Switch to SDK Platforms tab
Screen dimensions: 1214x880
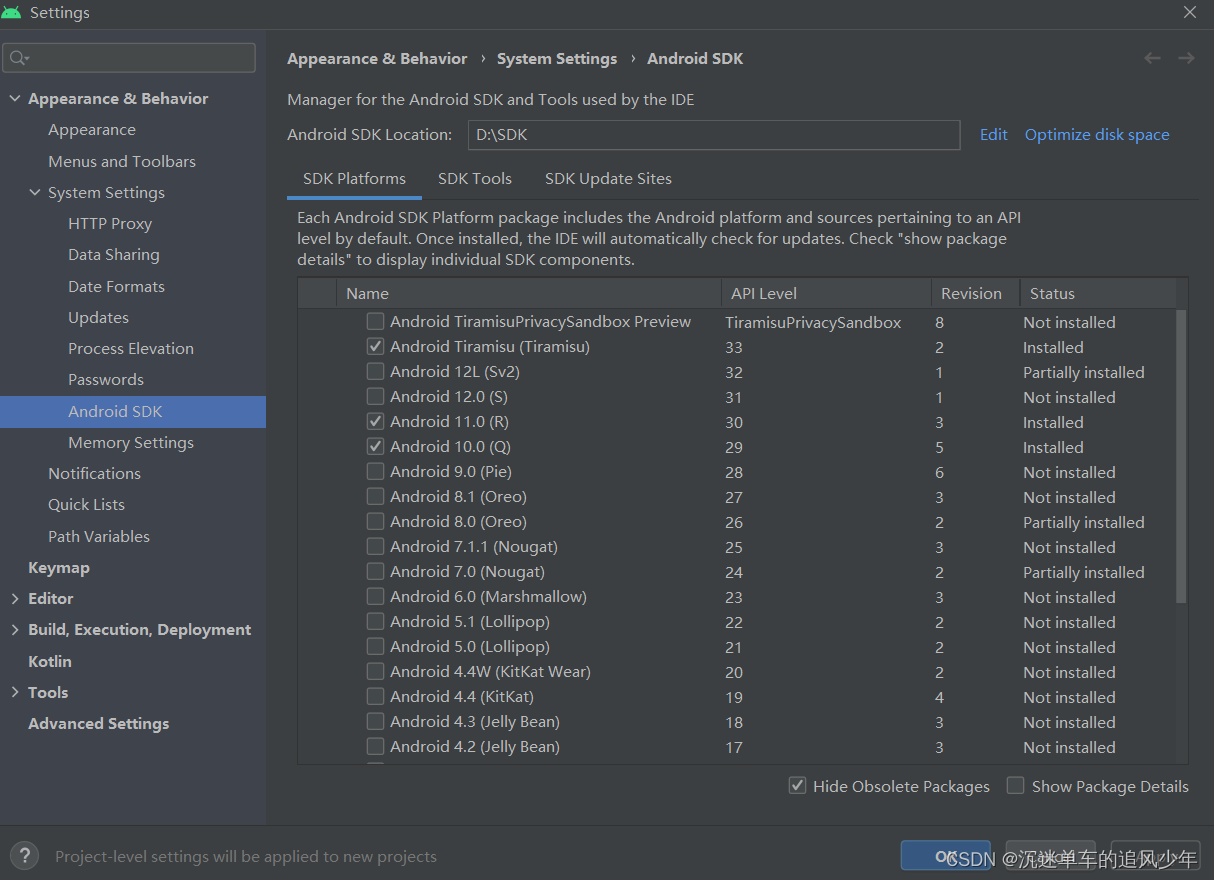(354, 179)
